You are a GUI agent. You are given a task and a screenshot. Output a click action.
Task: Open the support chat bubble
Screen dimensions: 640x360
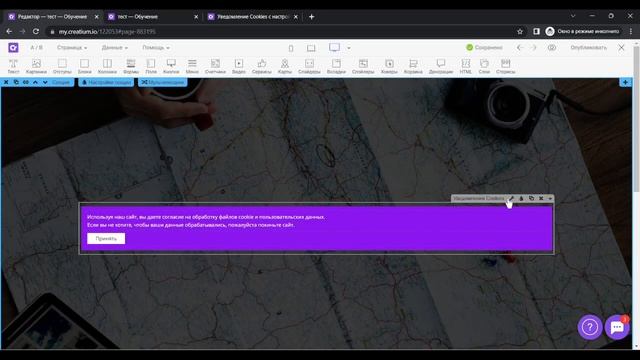[617, 327]
